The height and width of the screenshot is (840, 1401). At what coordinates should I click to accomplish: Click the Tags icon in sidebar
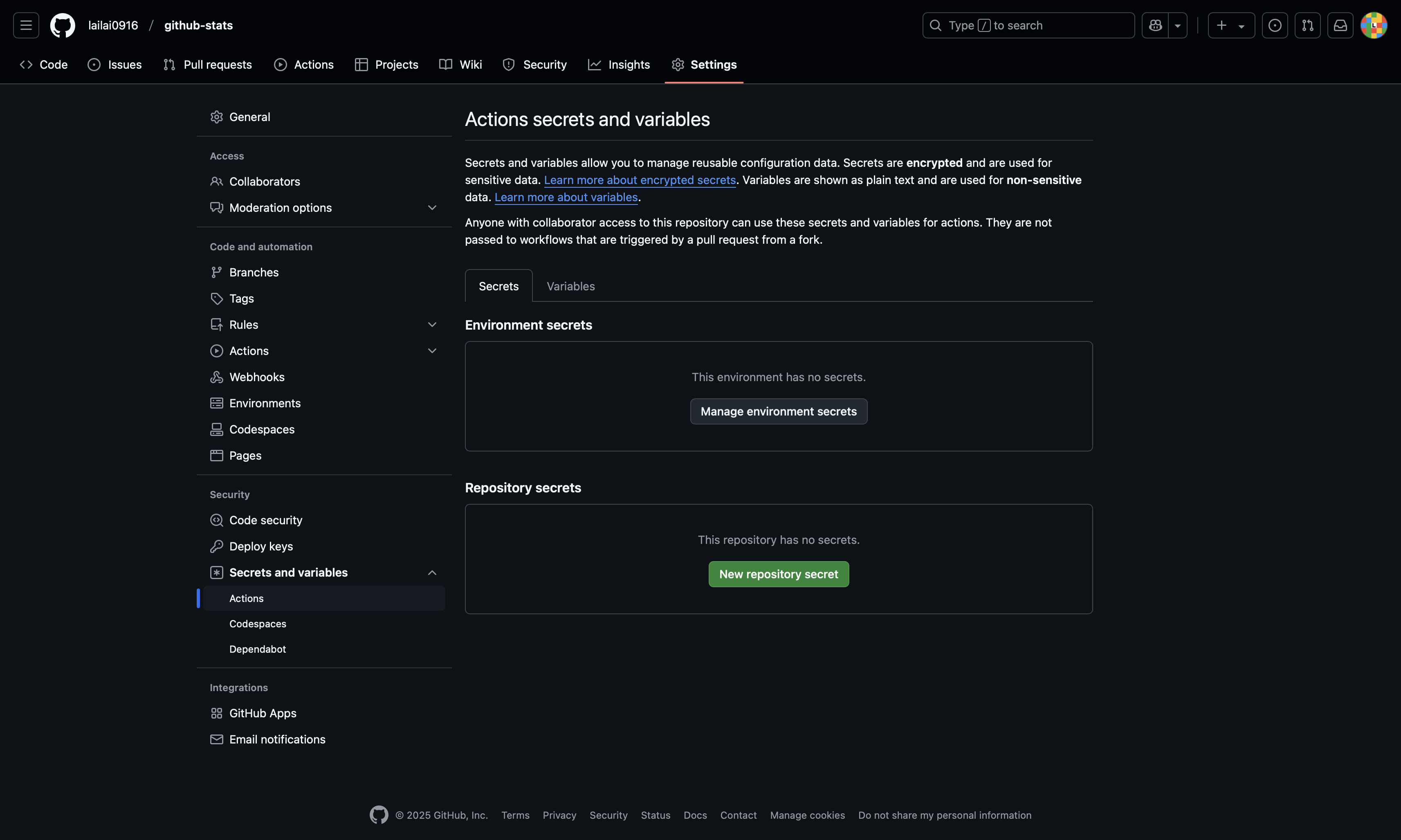coord(217,298)
